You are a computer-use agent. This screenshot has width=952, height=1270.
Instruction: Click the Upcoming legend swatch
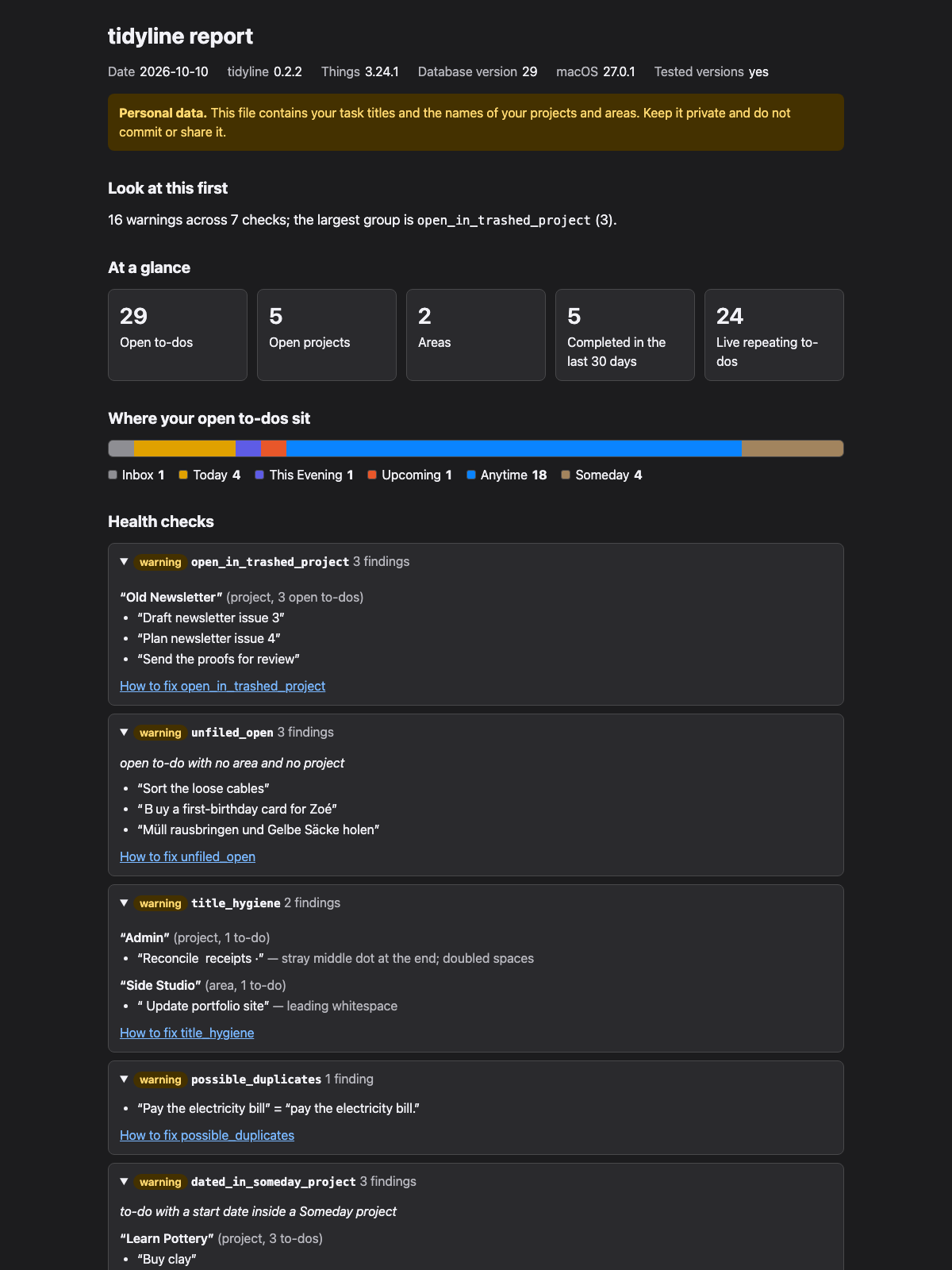(372, 475)
